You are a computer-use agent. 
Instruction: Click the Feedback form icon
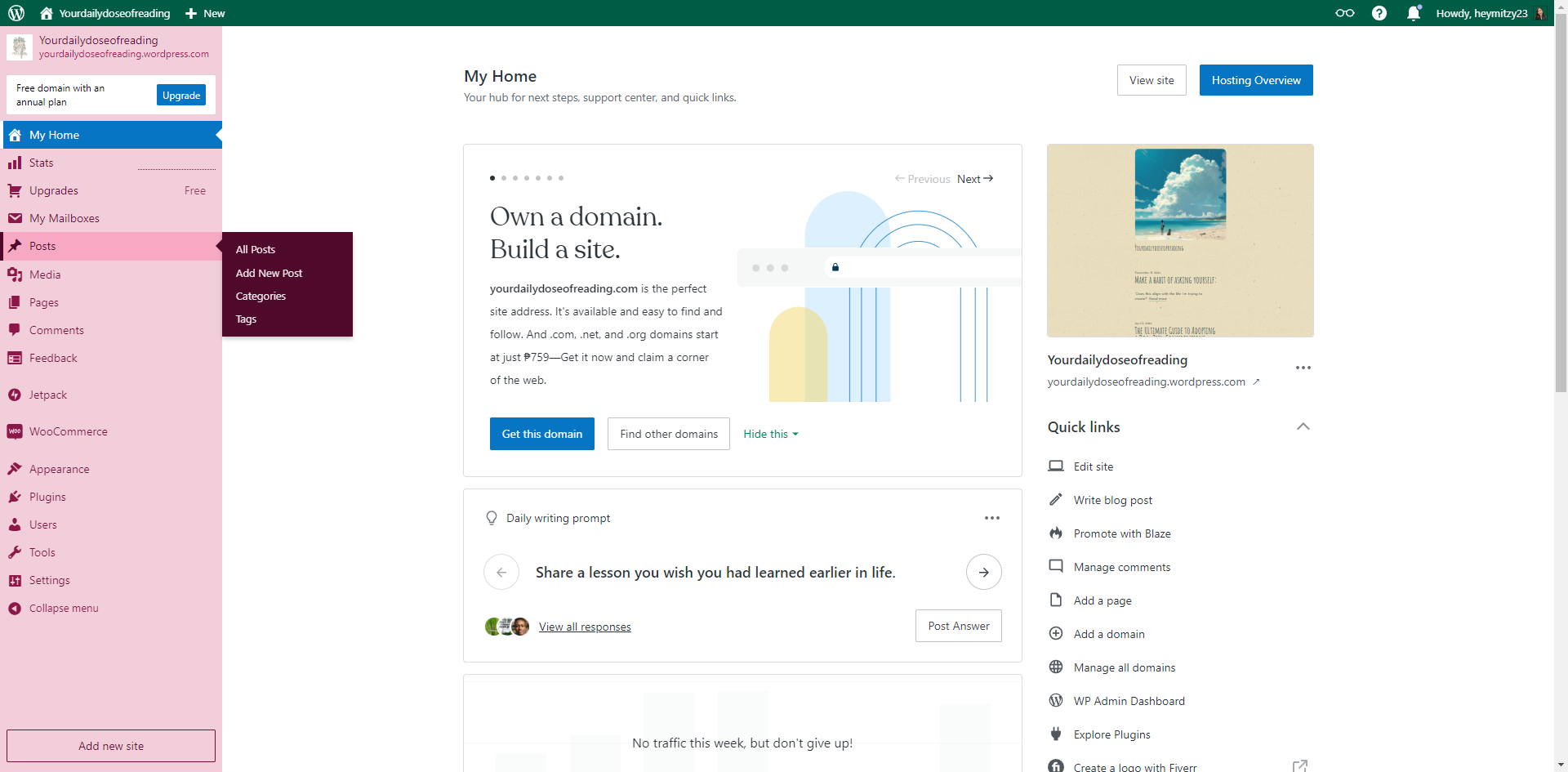click(15, 358)
